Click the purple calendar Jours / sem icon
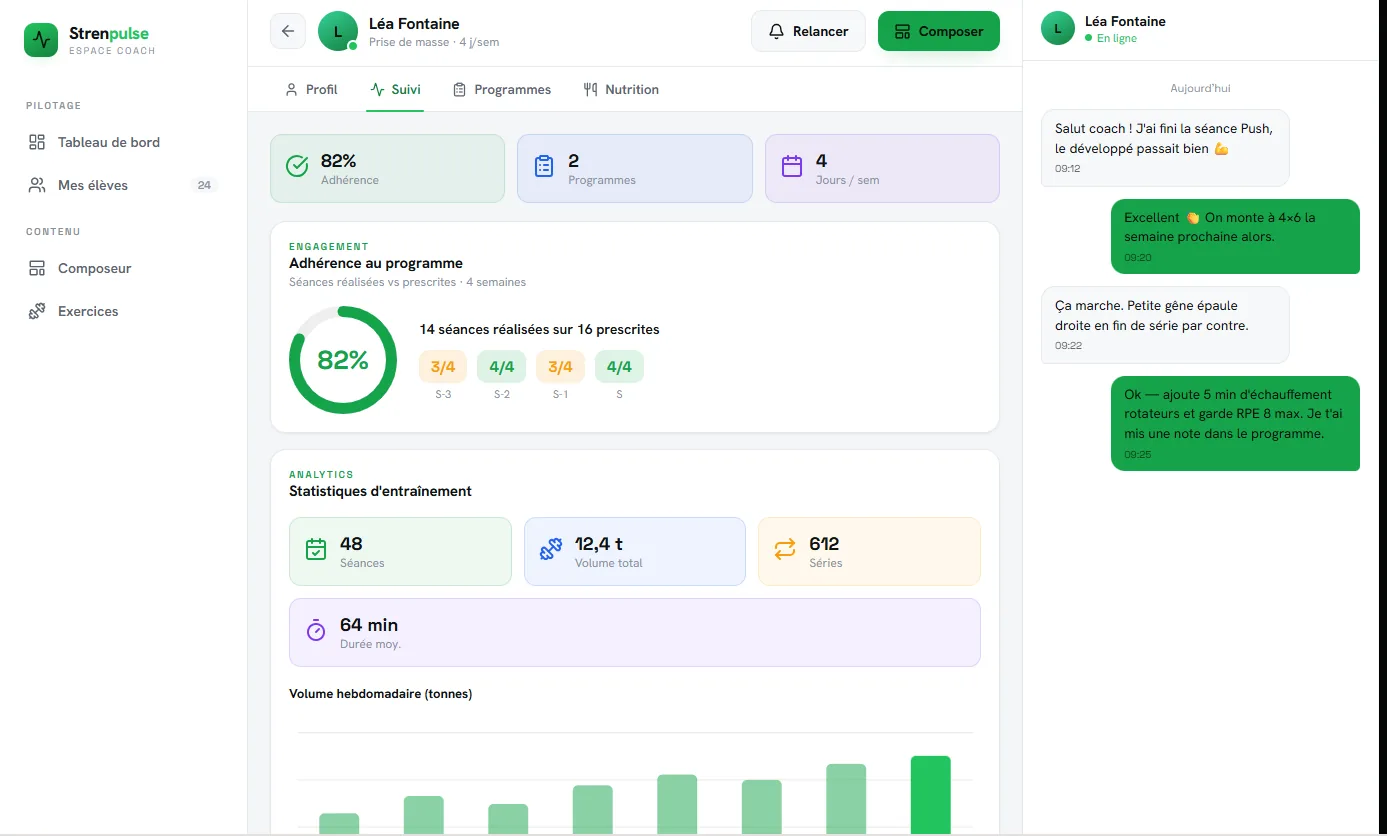Image resolution: width=1387 pixels, height=836 pixels. click(792, 166)
